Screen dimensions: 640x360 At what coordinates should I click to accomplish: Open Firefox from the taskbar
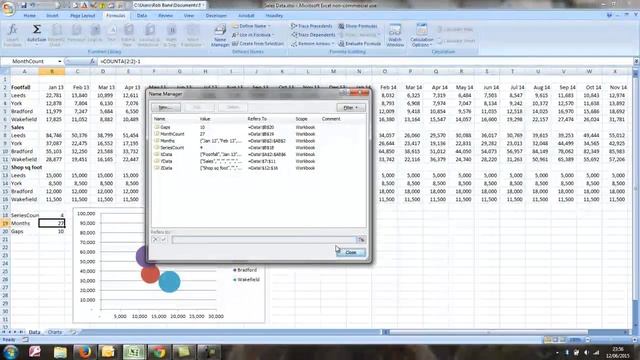84,352
